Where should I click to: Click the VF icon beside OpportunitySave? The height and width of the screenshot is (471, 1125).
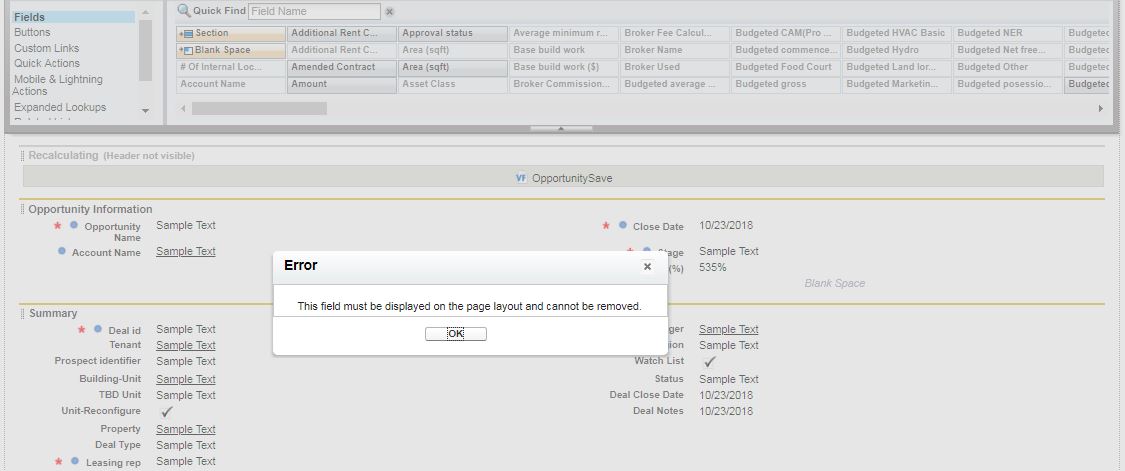click(x=521, y=177)
